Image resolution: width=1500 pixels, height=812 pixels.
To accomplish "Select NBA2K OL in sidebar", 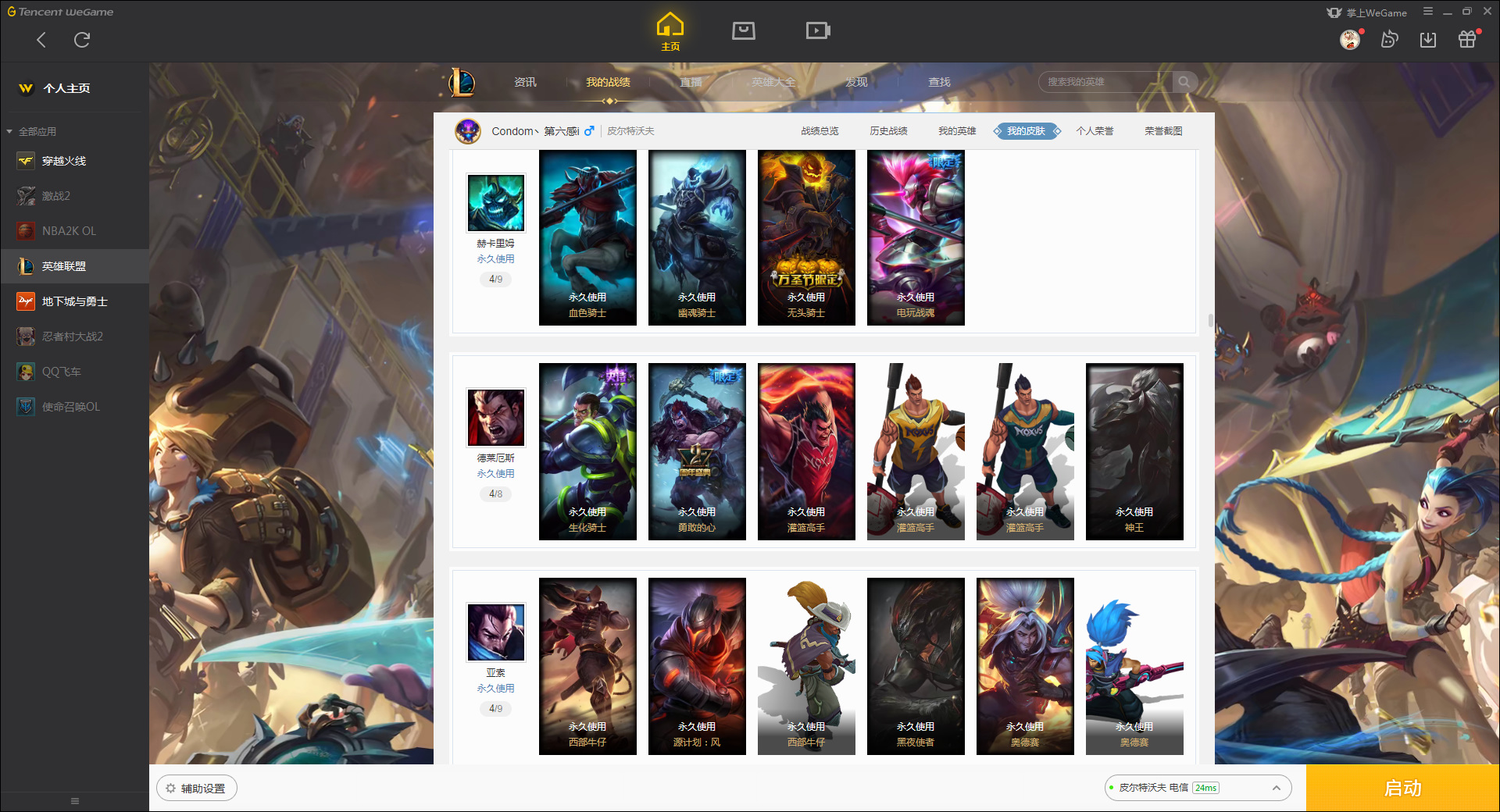I will [74, 231].
